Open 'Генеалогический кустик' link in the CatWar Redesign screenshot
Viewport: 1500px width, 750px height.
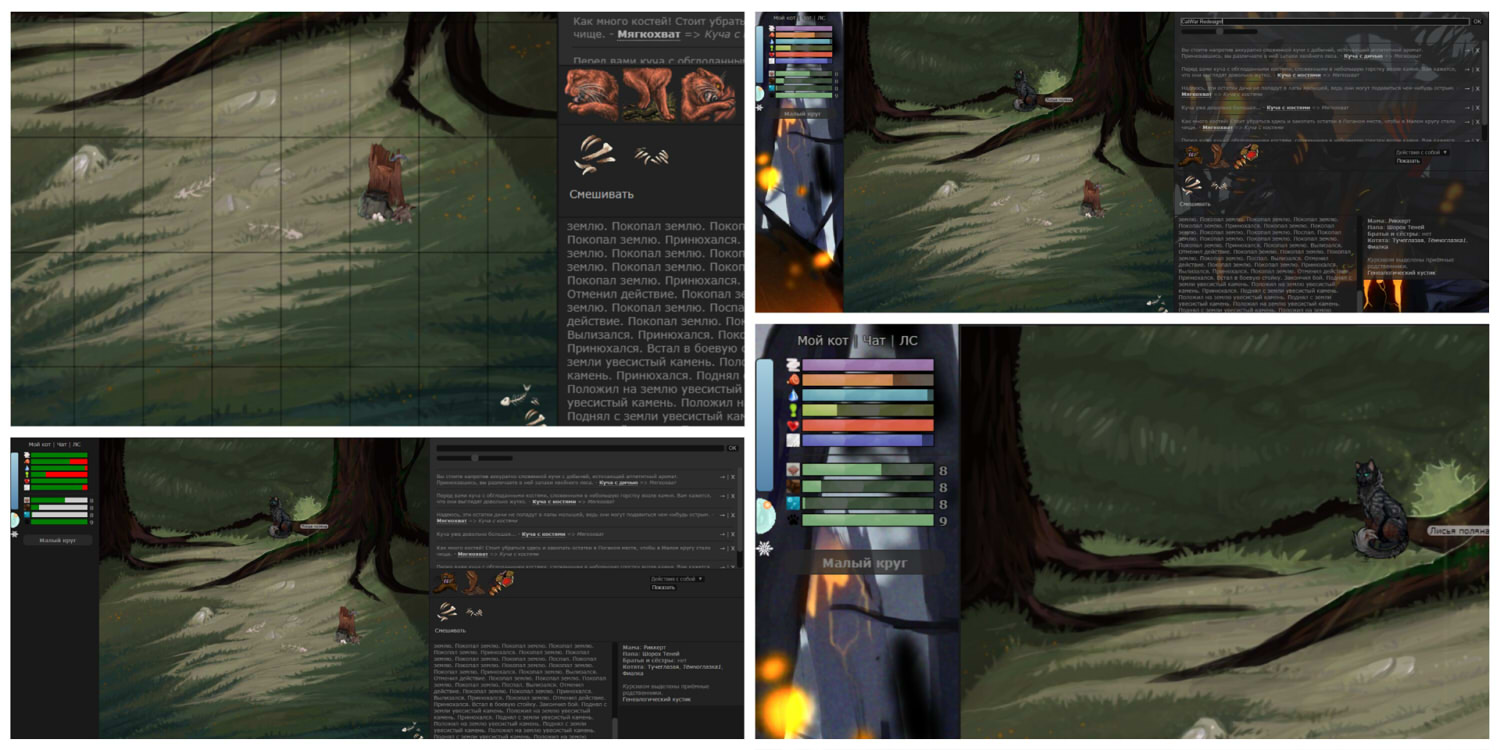click(1402, 272)
